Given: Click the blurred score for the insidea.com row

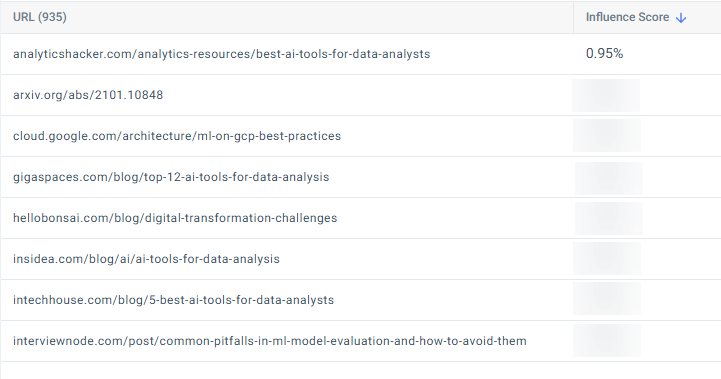Looking at the screenshot, I should click(607, 258).
